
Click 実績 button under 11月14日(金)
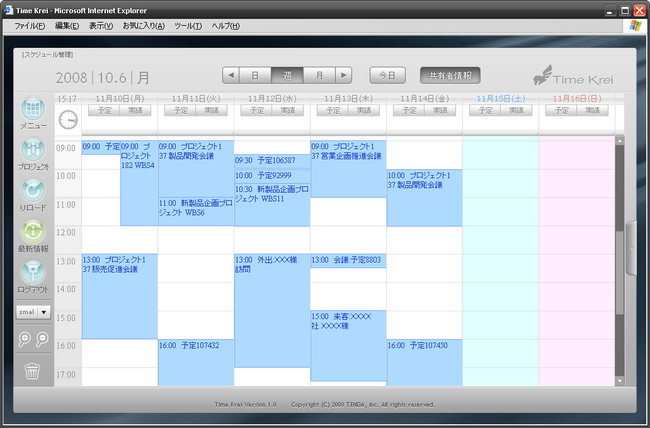coord(440,110)
